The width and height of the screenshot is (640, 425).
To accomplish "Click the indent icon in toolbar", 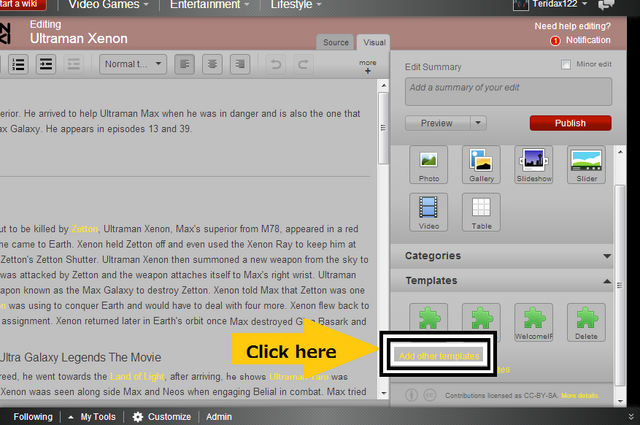I will tap(46, 64).
